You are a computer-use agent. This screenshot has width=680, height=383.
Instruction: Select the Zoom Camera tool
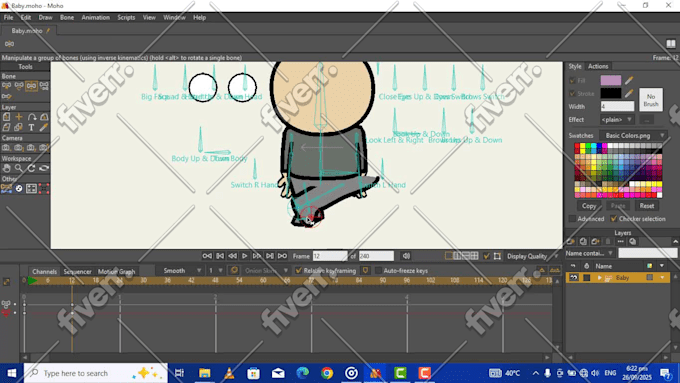[x=19, y=148]
